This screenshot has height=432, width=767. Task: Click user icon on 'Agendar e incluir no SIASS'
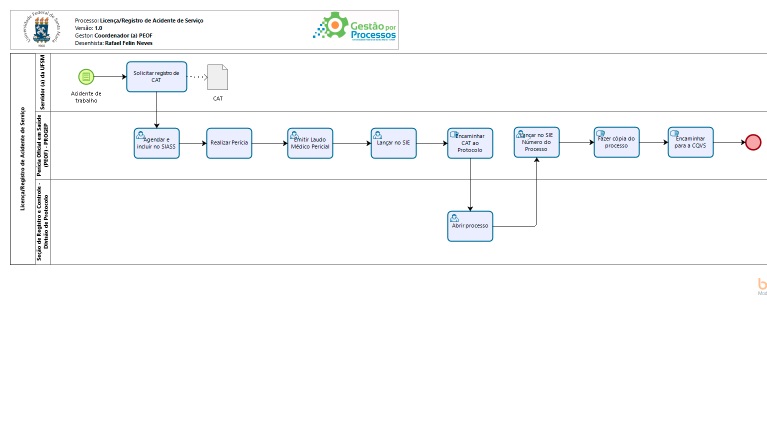pyautogui.click(x=141, y=134)
